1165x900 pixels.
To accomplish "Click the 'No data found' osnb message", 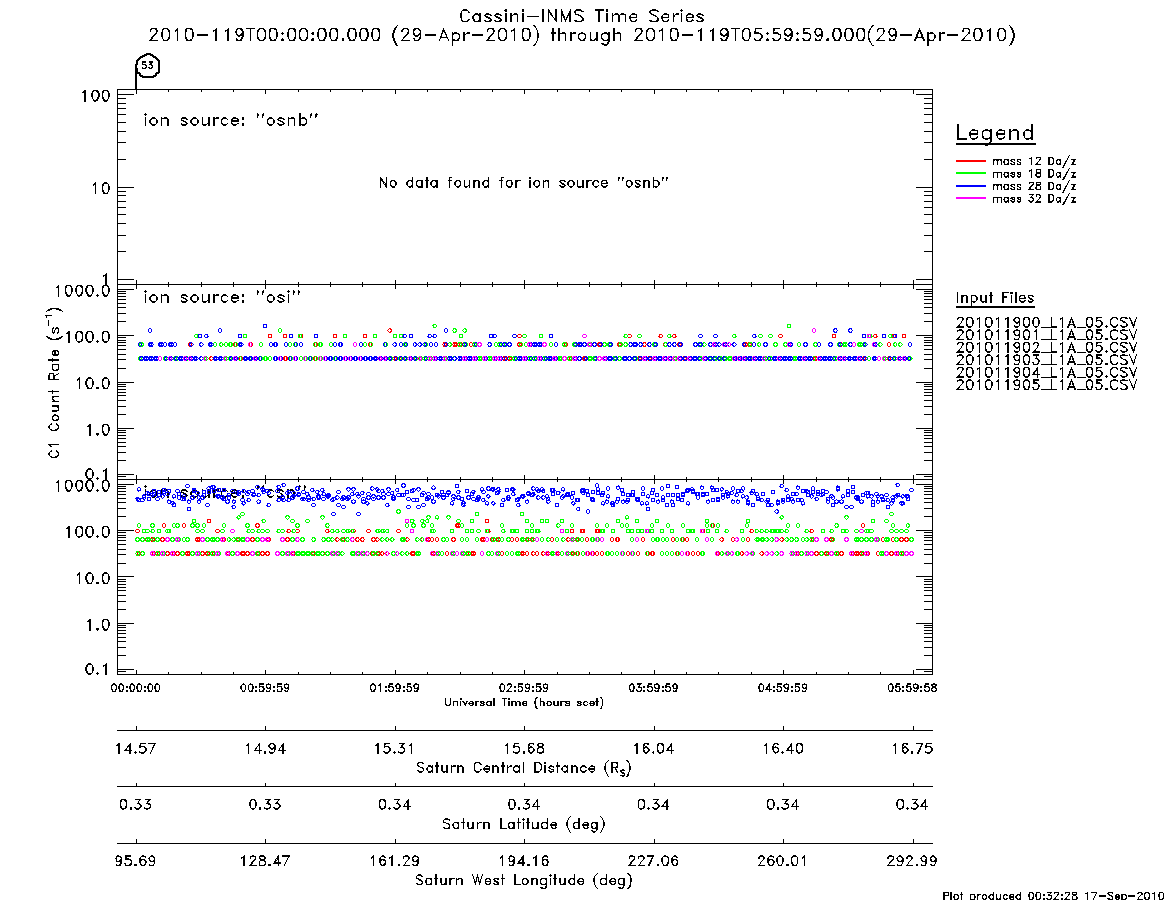I will click(x=524, y=183).
